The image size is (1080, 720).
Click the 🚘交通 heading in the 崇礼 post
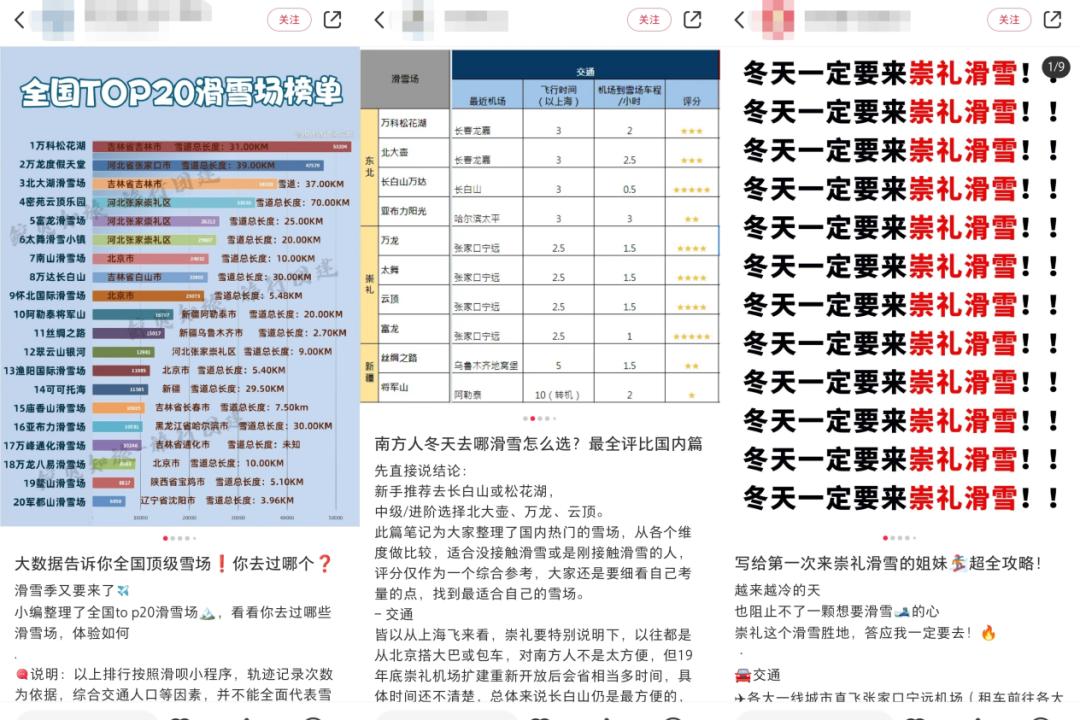758,675
